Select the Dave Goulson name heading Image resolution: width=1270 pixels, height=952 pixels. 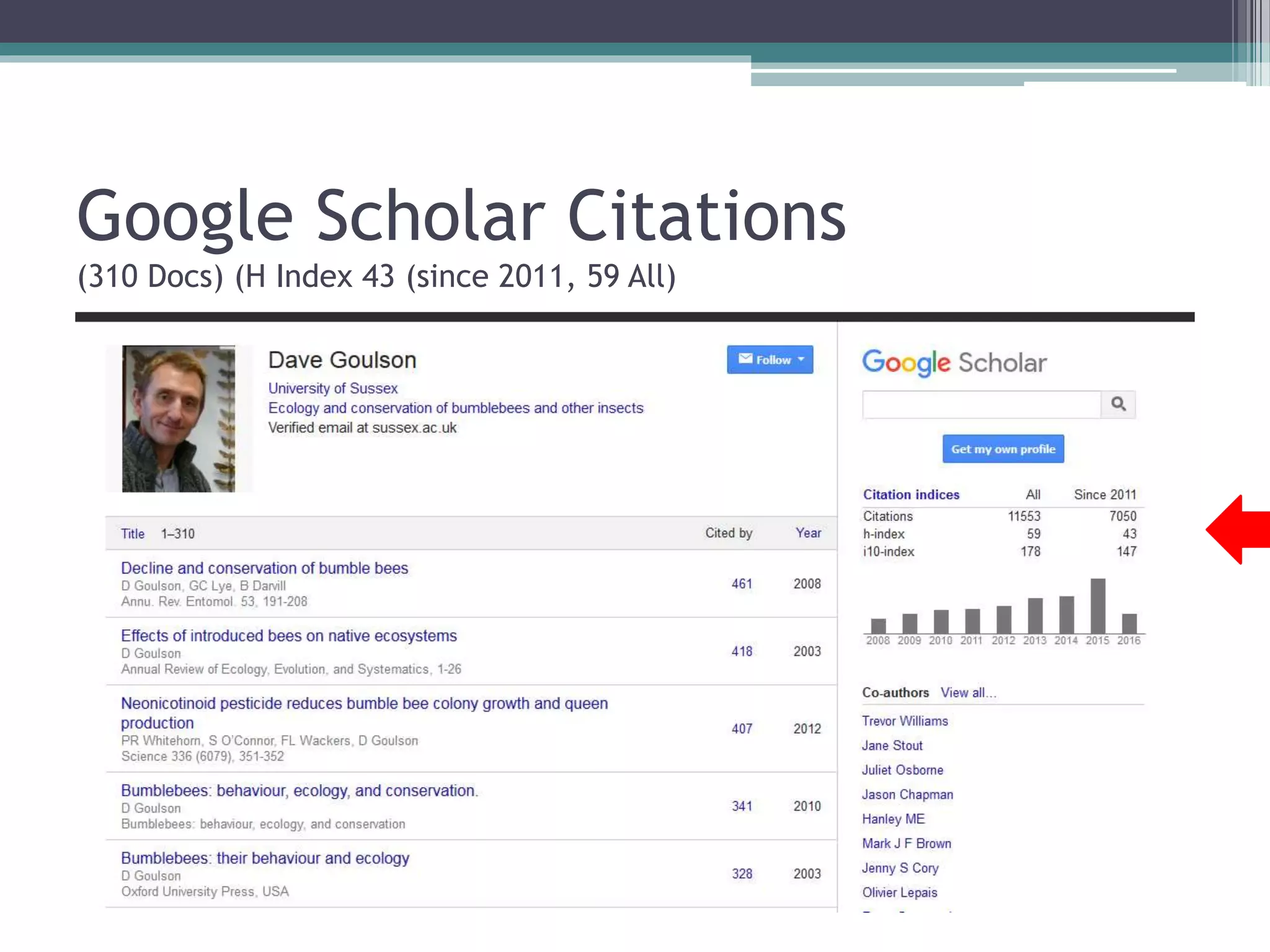coord(342,360)
